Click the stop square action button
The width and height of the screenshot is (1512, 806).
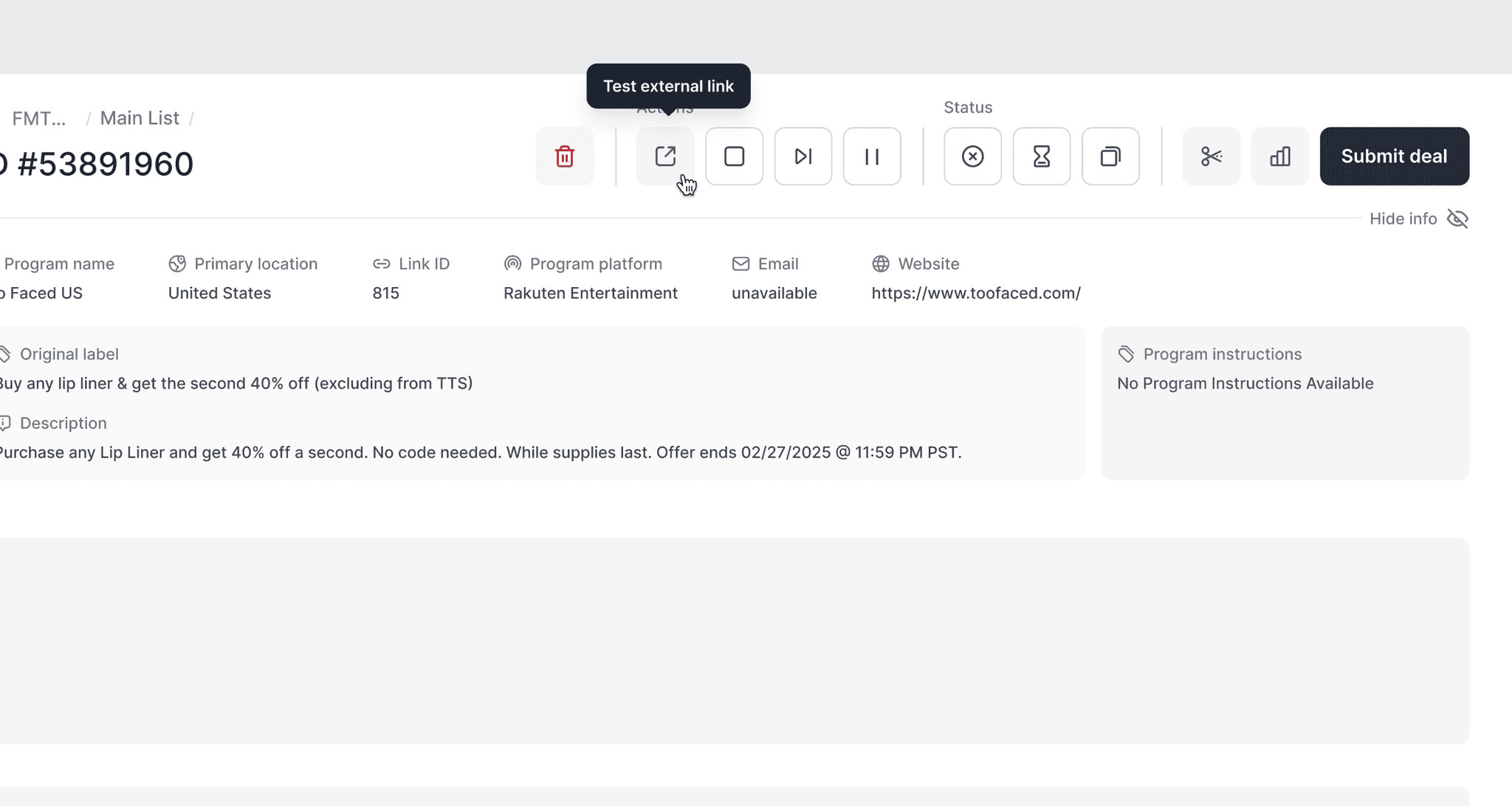[x=734, y=156]
